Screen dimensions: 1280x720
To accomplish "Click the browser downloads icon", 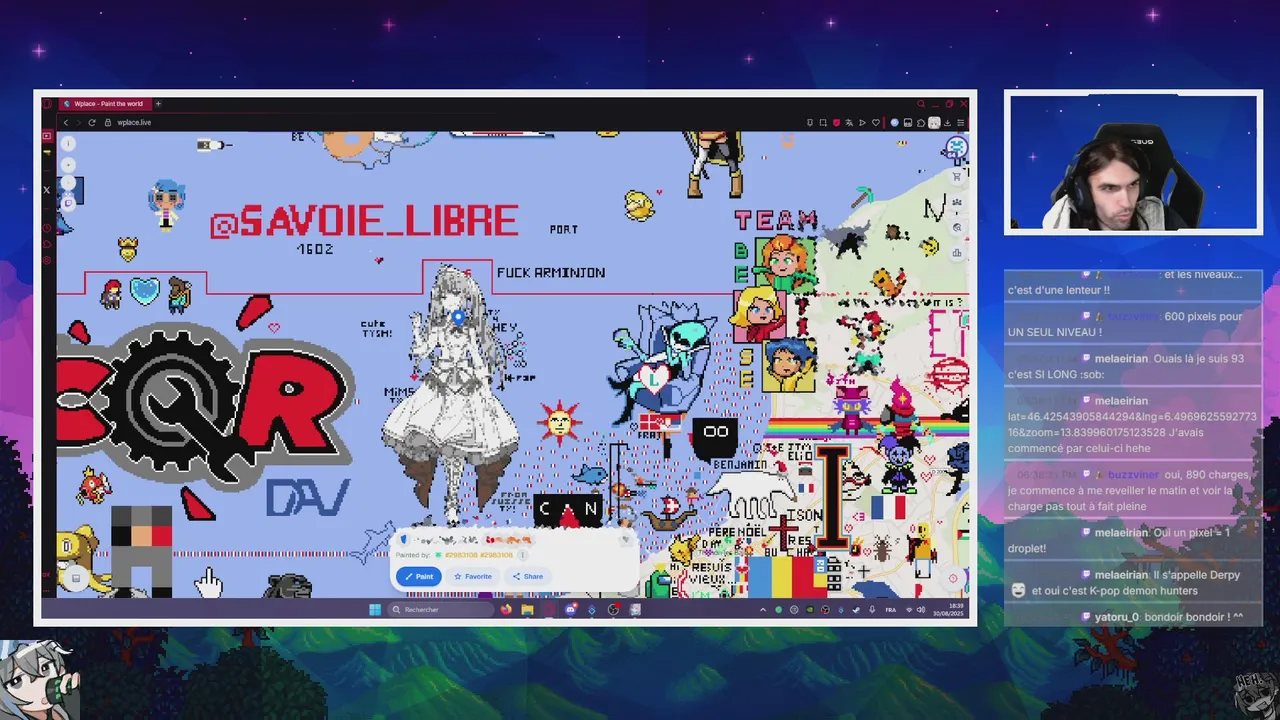I will point(947,123).
